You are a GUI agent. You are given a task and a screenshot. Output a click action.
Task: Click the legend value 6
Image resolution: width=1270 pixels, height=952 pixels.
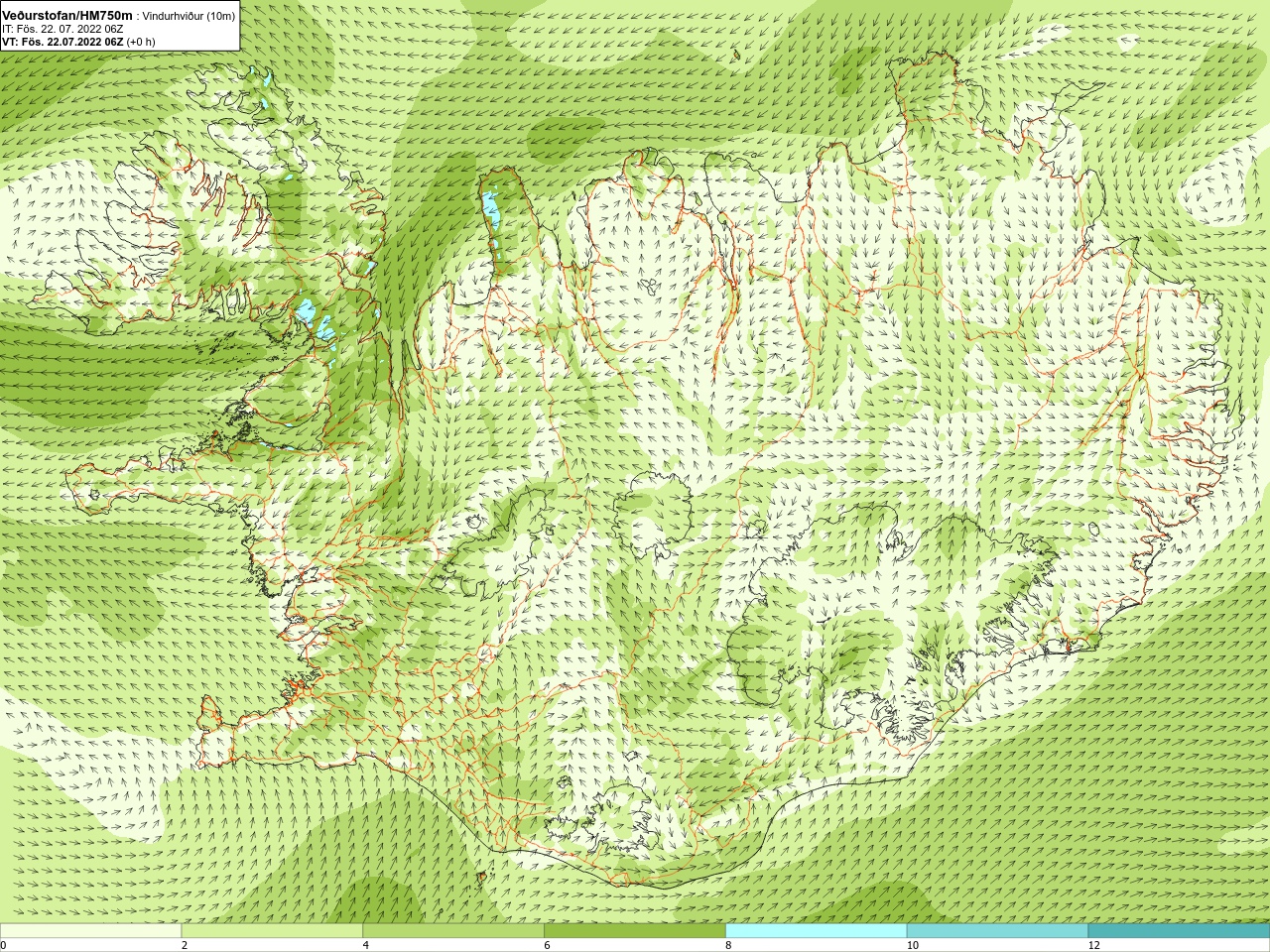[547, 945]
